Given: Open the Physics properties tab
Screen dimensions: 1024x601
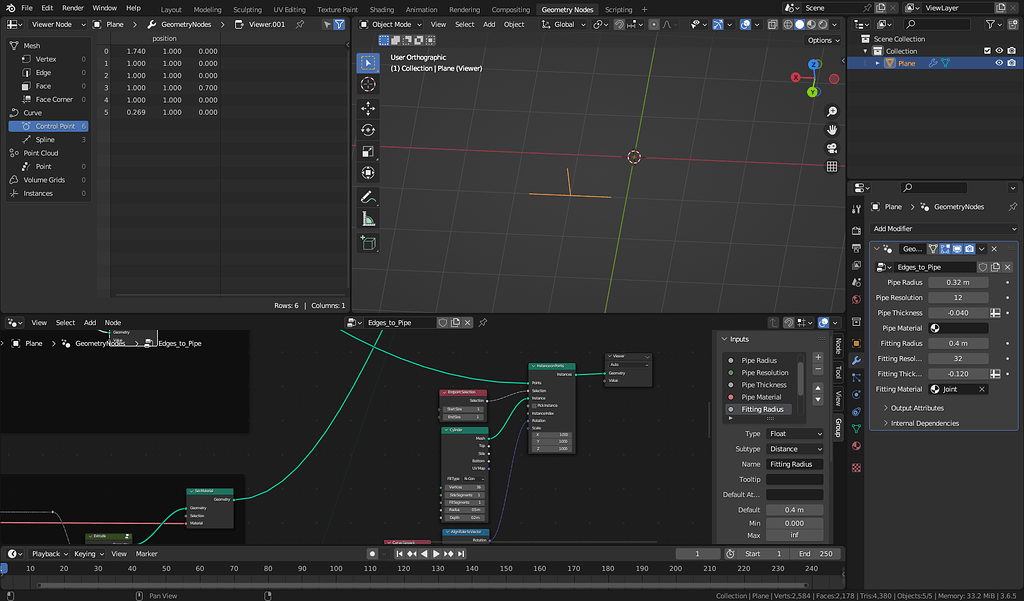Looking at the screenshot, I should pos(856,395).
